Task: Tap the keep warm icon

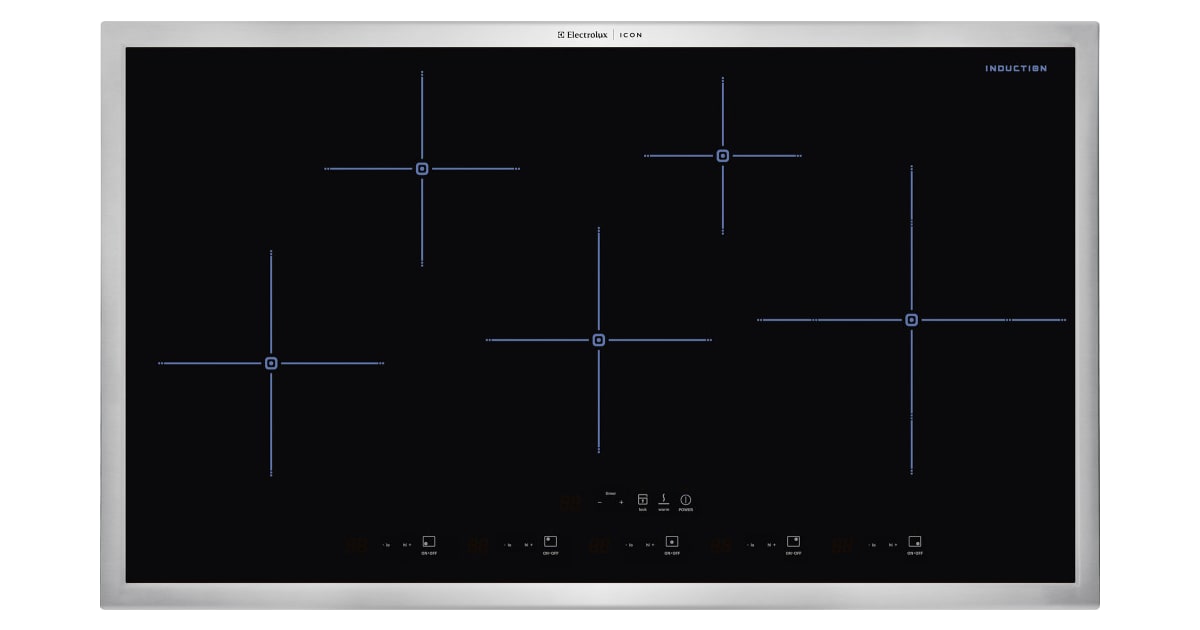Action: pyautogui.click(x=664, y=500)
